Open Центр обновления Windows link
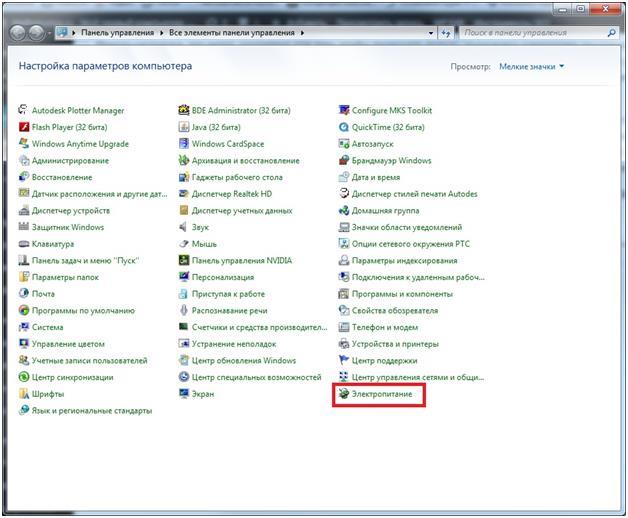628x518 pixels. [244, 361]
